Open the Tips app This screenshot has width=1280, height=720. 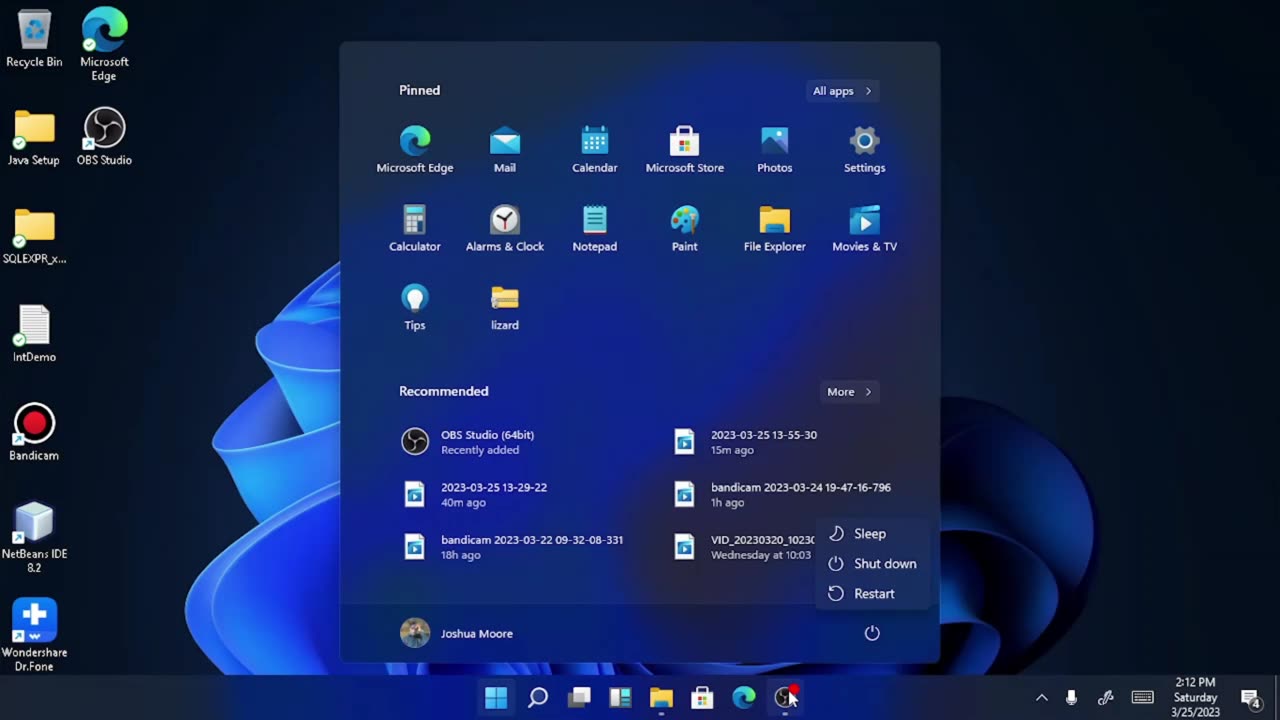pyautogui.click(x=414, y=307)
